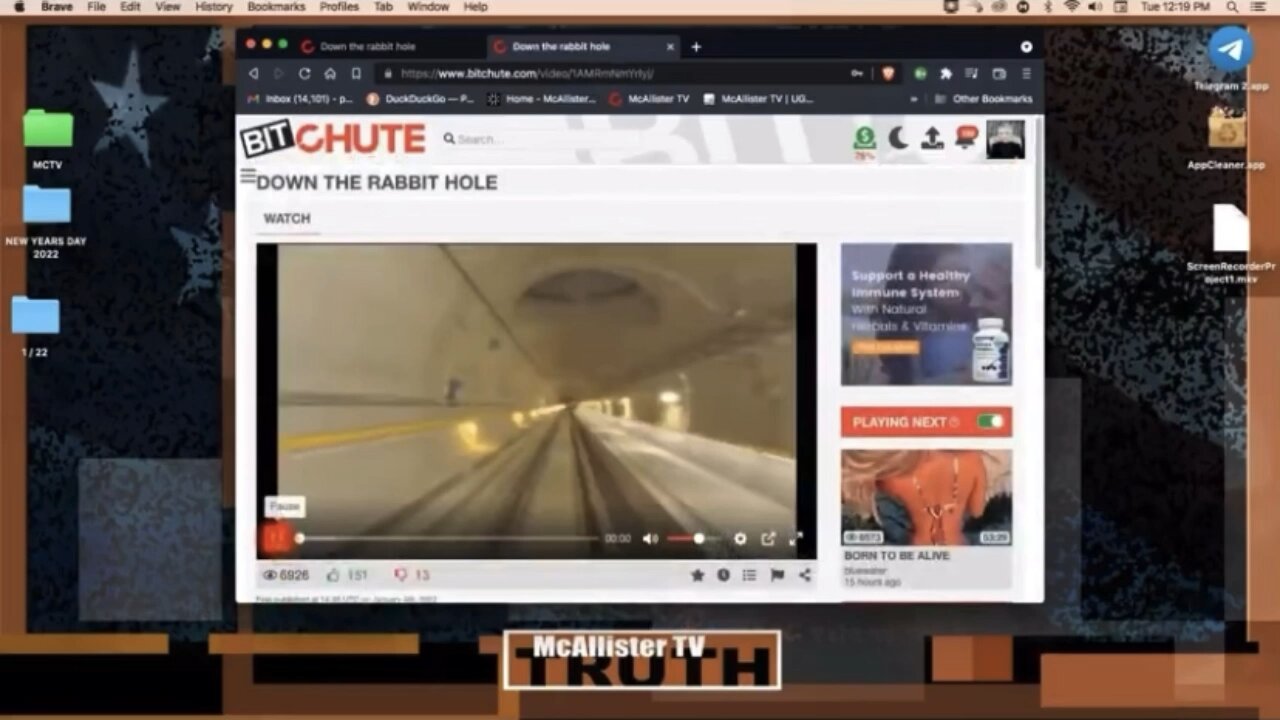Favorite the video with the star icon
The height and width of the screenshot is (720, 1280).
coord(697,575)
